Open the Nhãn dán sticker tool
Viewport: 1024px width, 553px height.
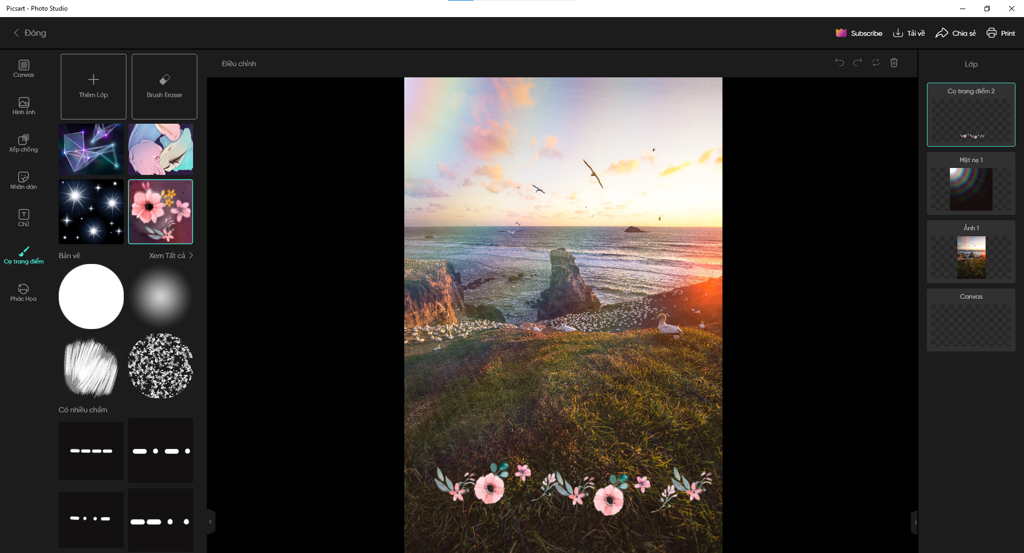tap(24, 180)
